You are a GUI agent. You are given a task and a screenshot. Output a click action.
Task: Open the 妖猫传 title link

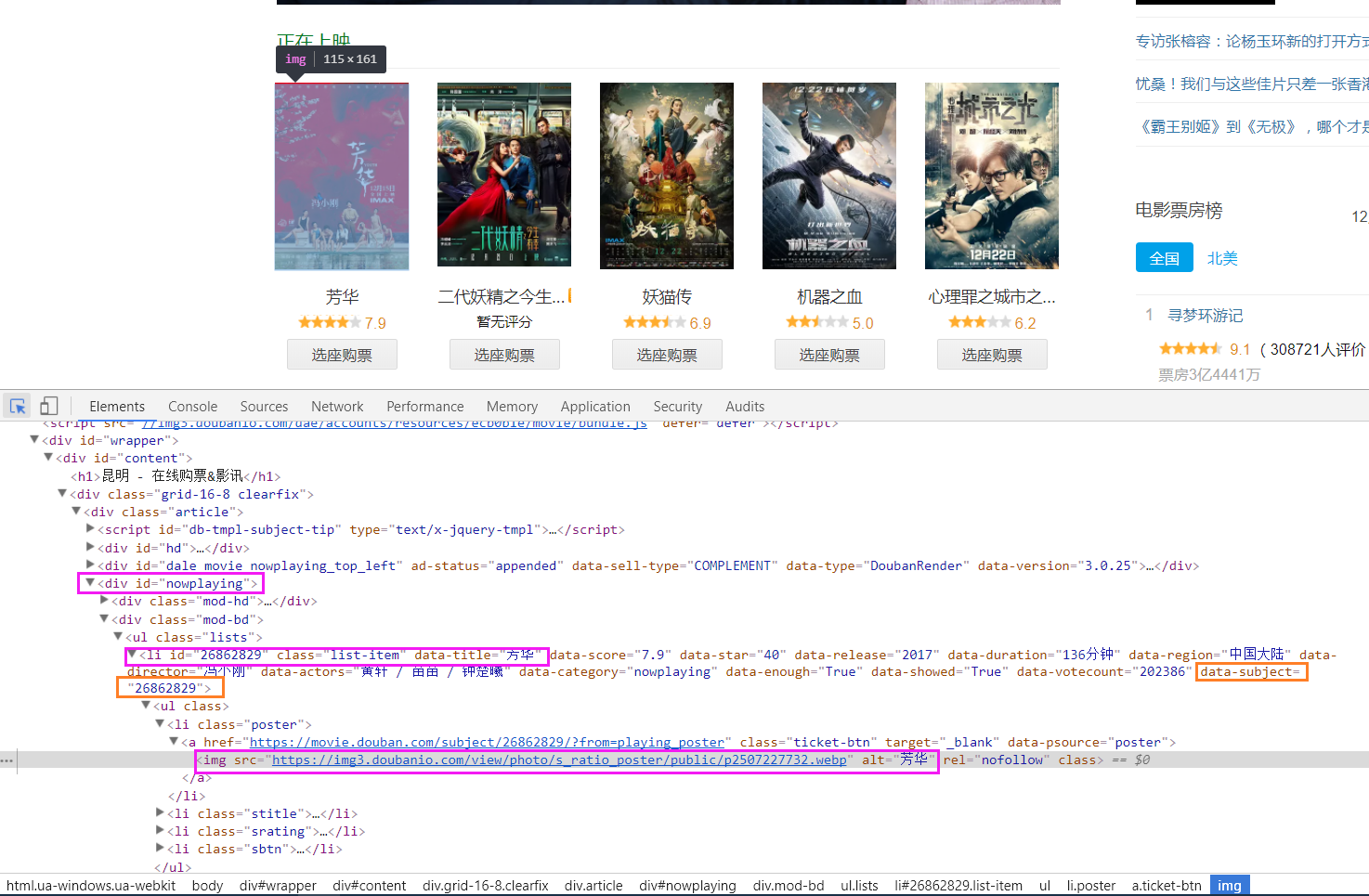click(x=667, y=297)
